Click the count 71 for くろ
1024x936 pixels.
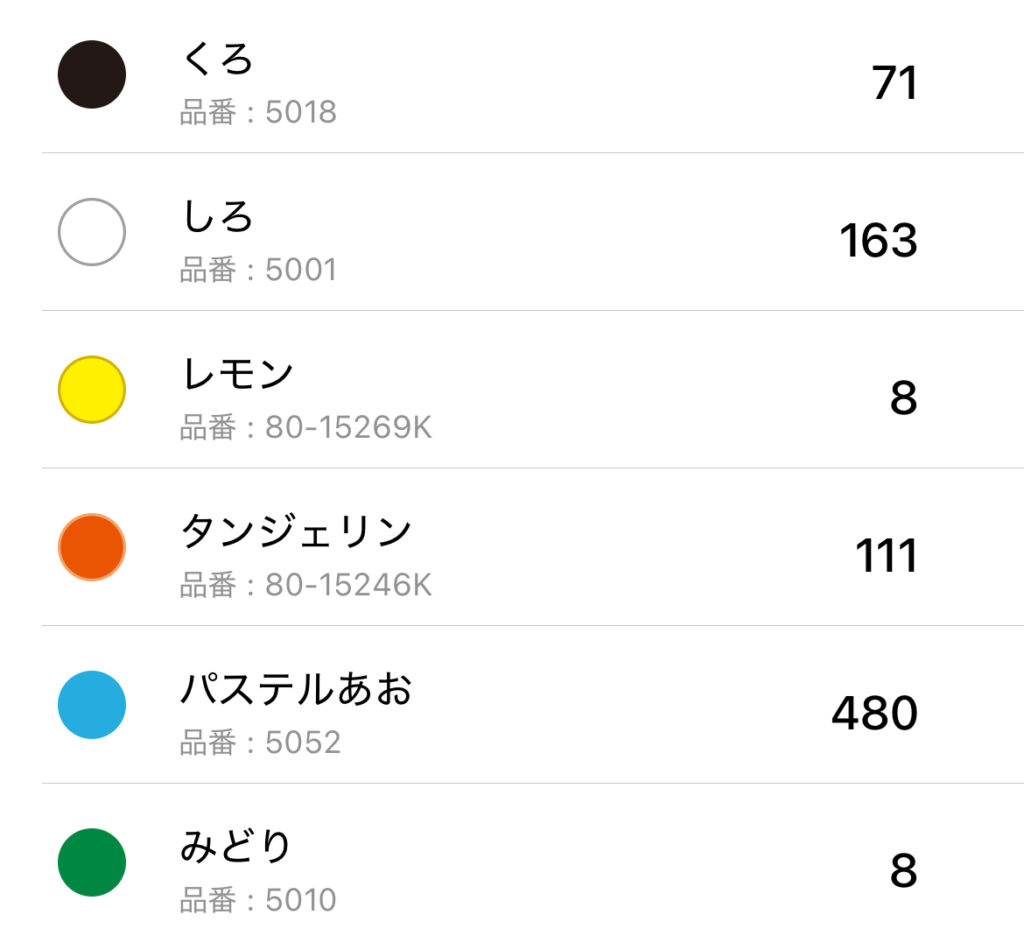coord(895,83)
